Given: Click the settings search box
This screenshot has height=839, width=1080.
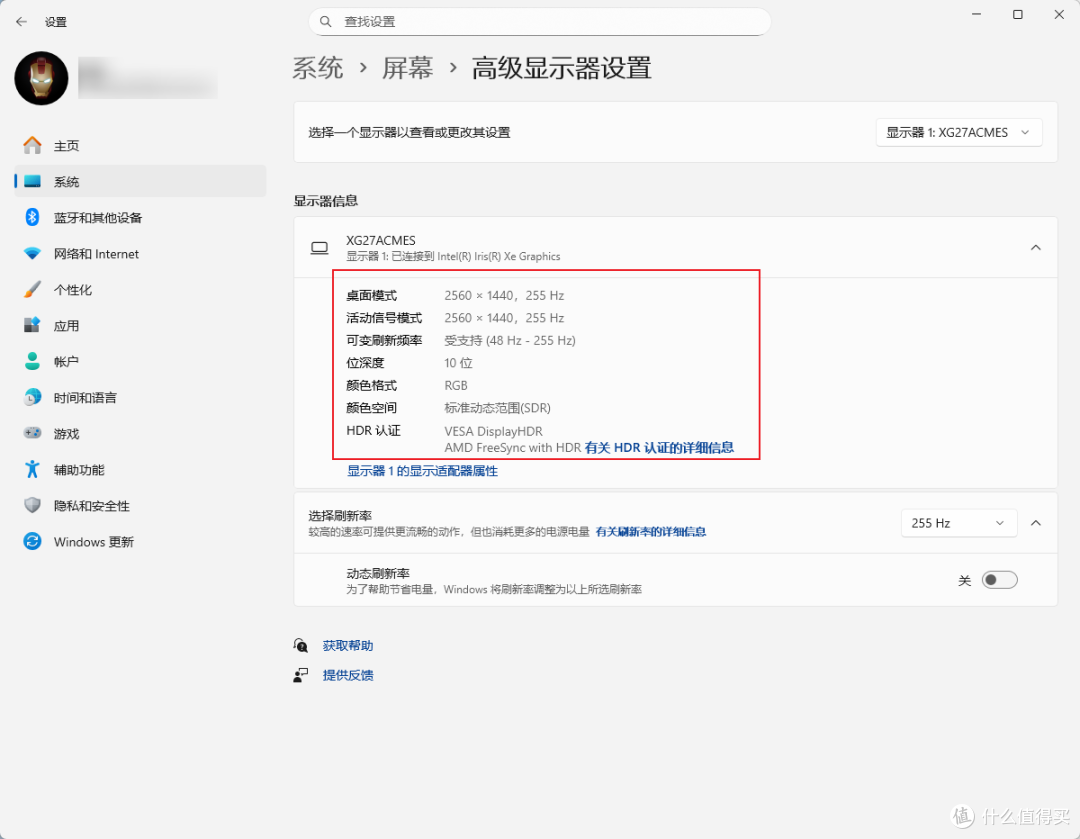Looking at the screenshot, I should click(x=540, y=21).
